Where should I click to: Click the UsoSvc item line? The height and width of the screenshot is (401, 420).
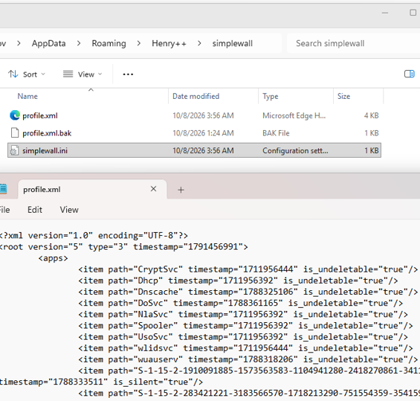click(243, 337)
